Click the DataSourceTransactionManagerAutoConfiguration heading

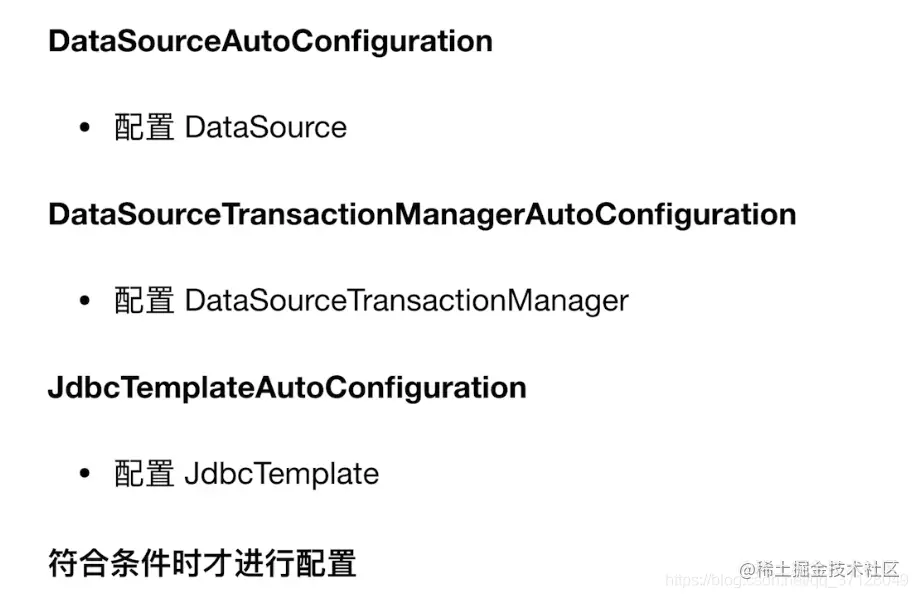click(x=422, y=214)
